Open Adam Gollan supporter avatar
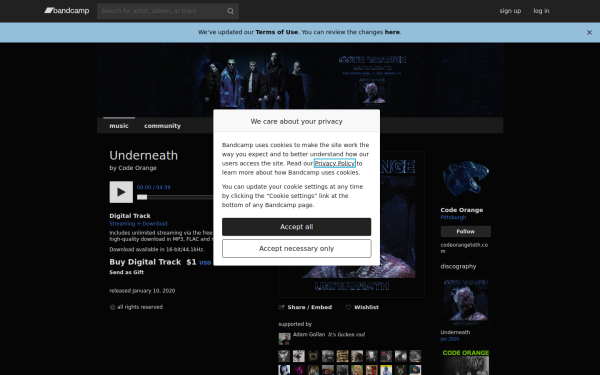The height and width of the screenshot is (375, 600). (x=284, y=339)
